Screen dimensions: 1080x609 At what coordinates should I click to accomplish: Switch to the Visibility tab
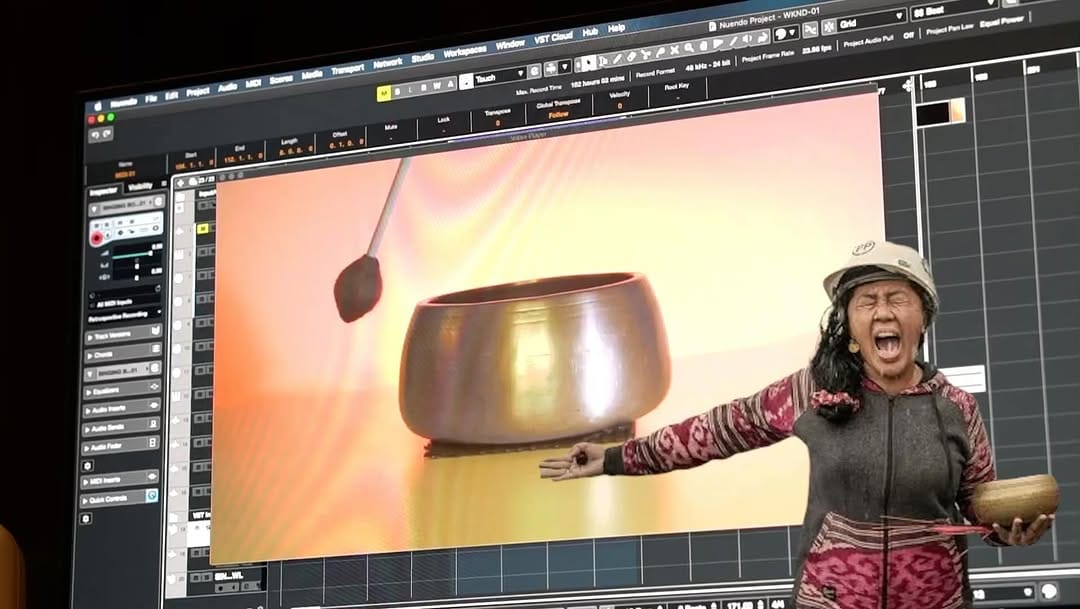tap(141, 187)
